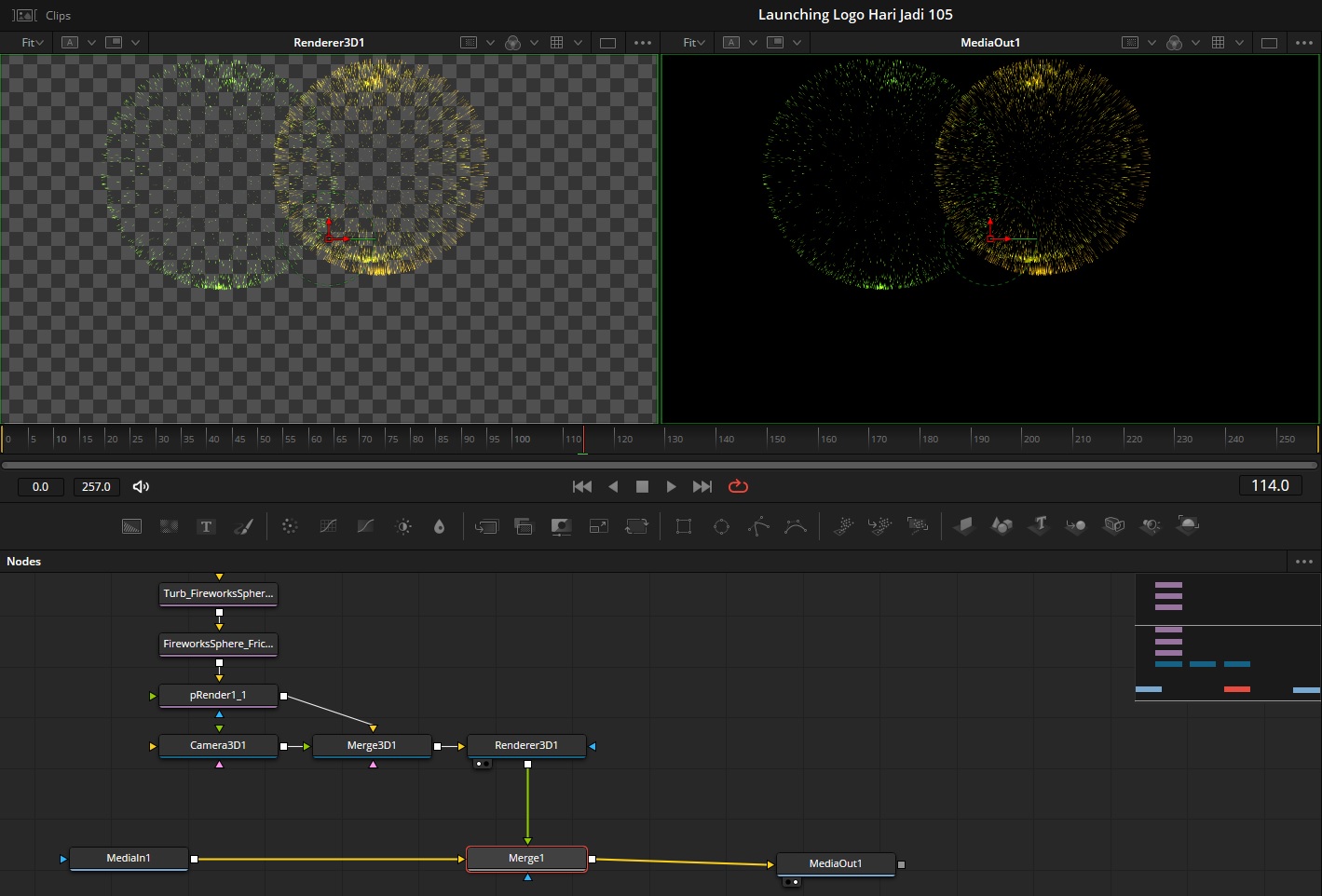Toggle color channels display in the Renderer3D1 viewer
Screen dimensions: 1322x896
[512, 43]
